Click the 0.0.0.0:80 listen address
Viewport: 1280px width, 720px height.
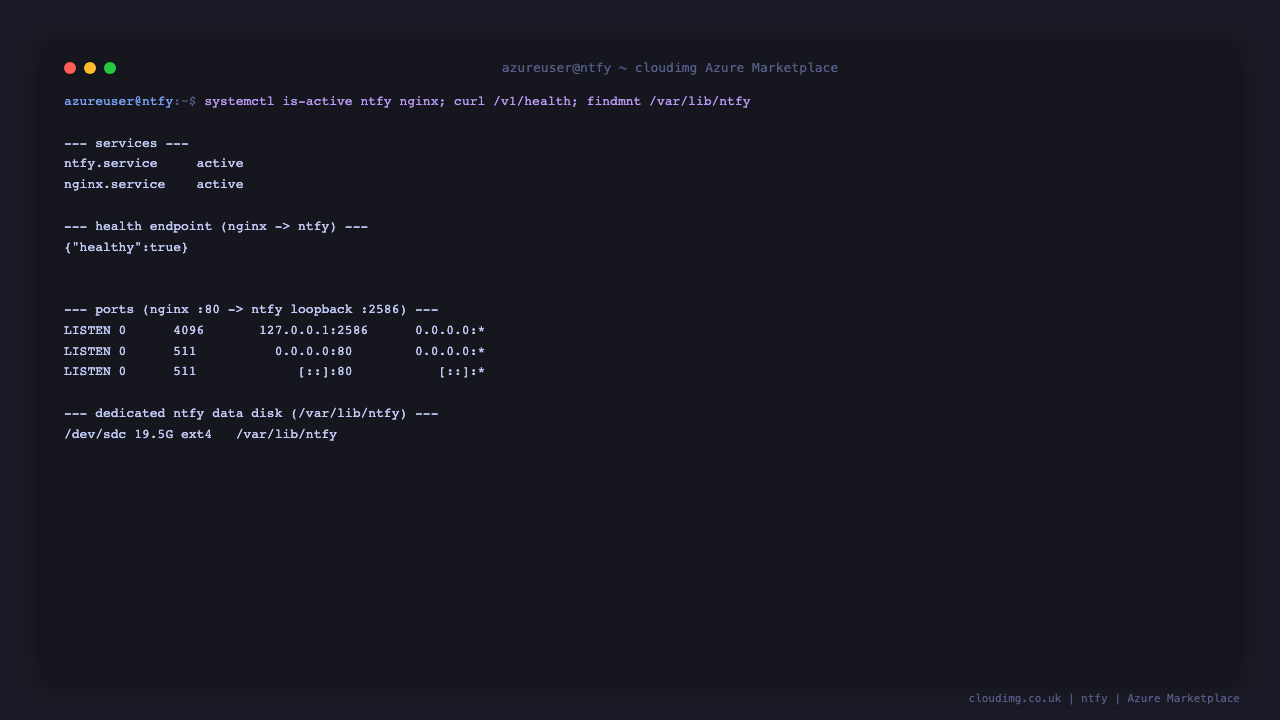[x=314, y=351]
